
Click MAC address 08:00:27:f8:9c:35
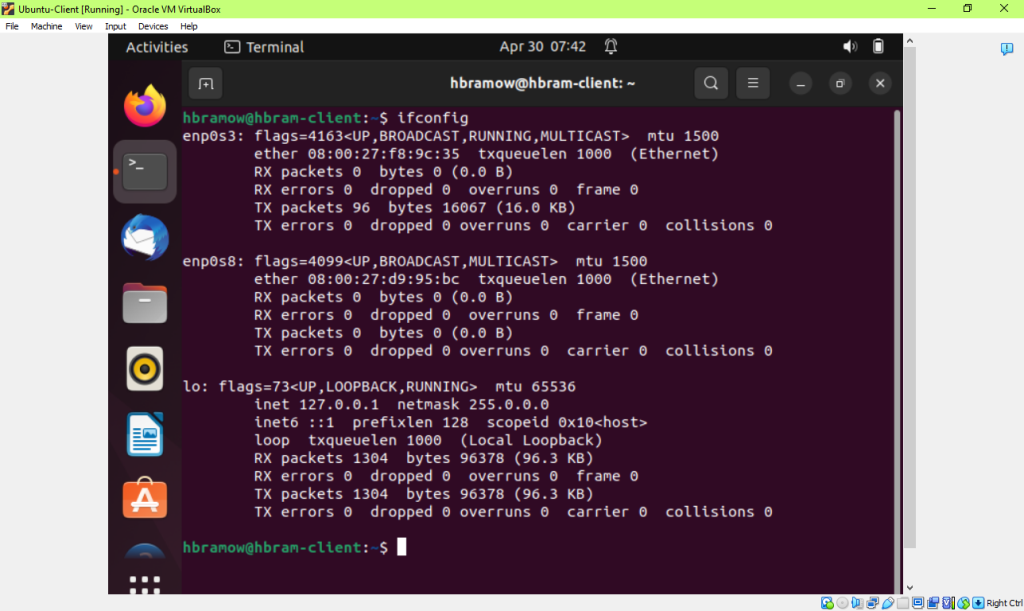pyautogui.click(x=384, y=154)
